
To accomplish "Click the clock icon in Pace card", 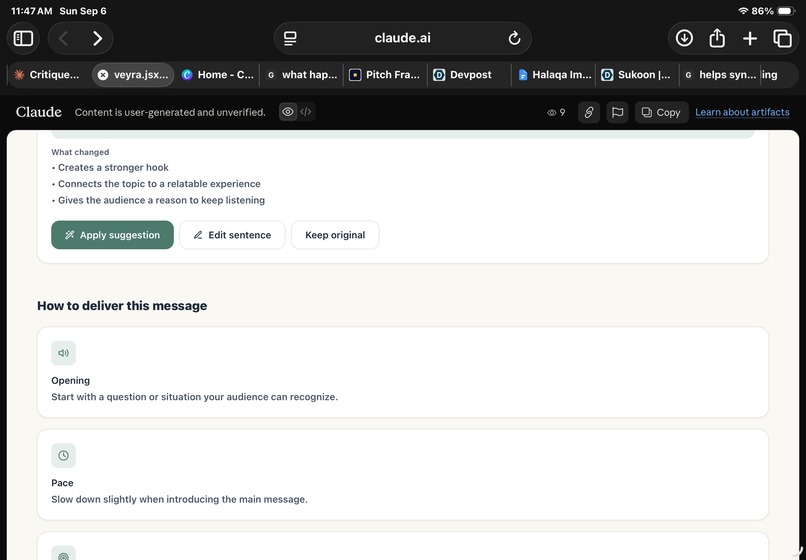I will [x=63, y=456].
